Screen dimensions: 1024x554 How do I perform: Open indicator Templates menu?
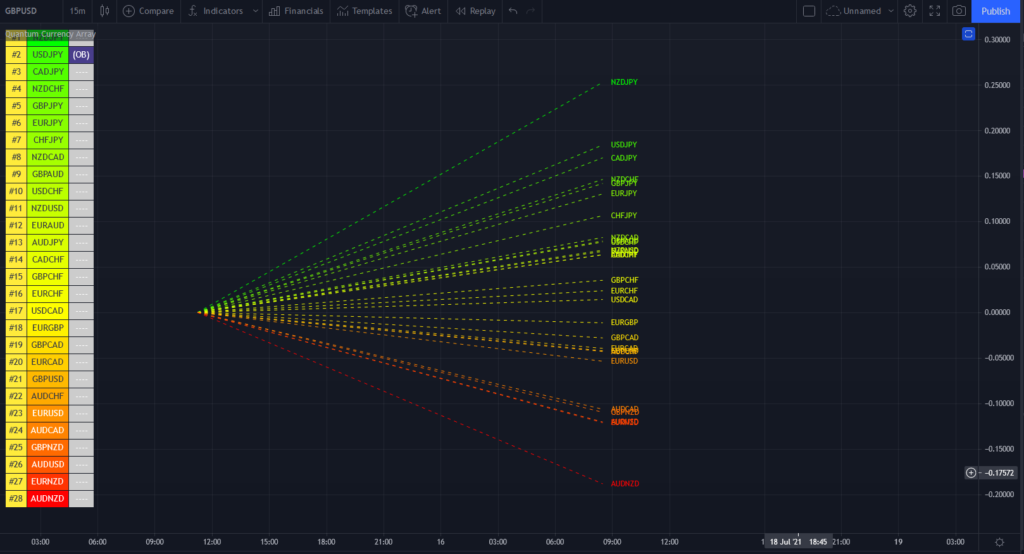tap(364, 11)
